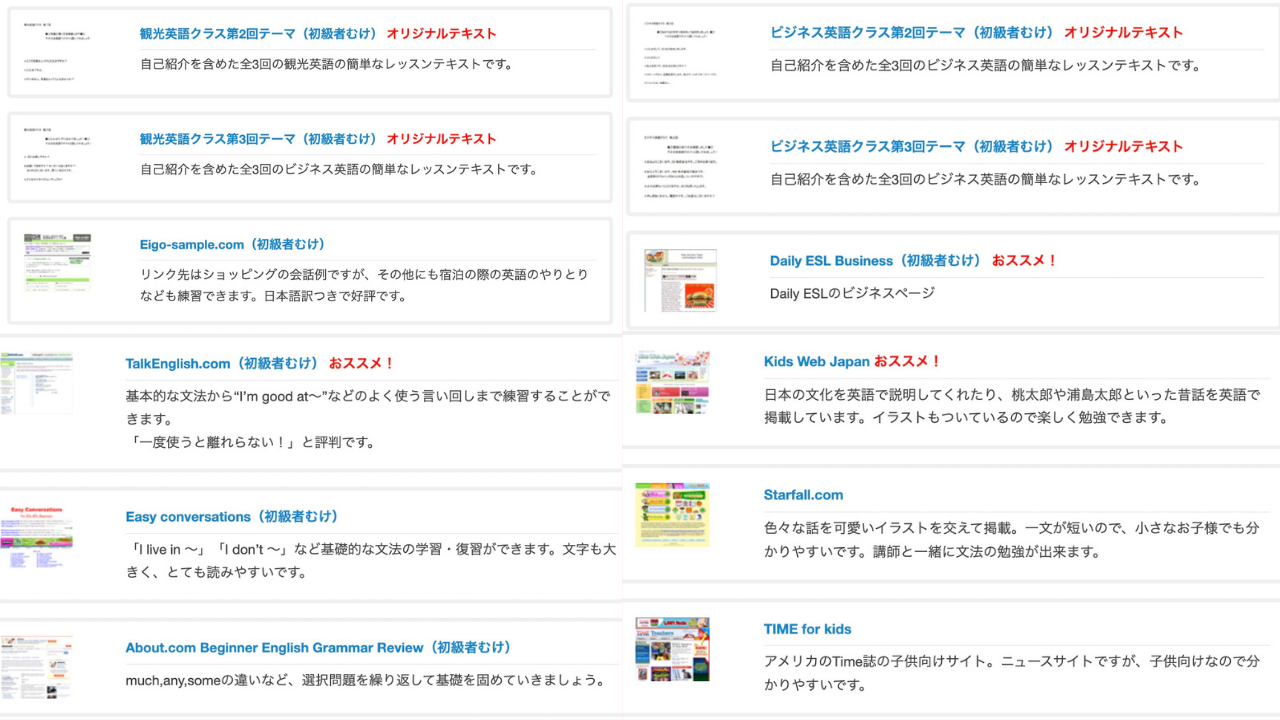Open the Kids Web Japan link
Screen dimensions: 1280x720
(817, 361)
